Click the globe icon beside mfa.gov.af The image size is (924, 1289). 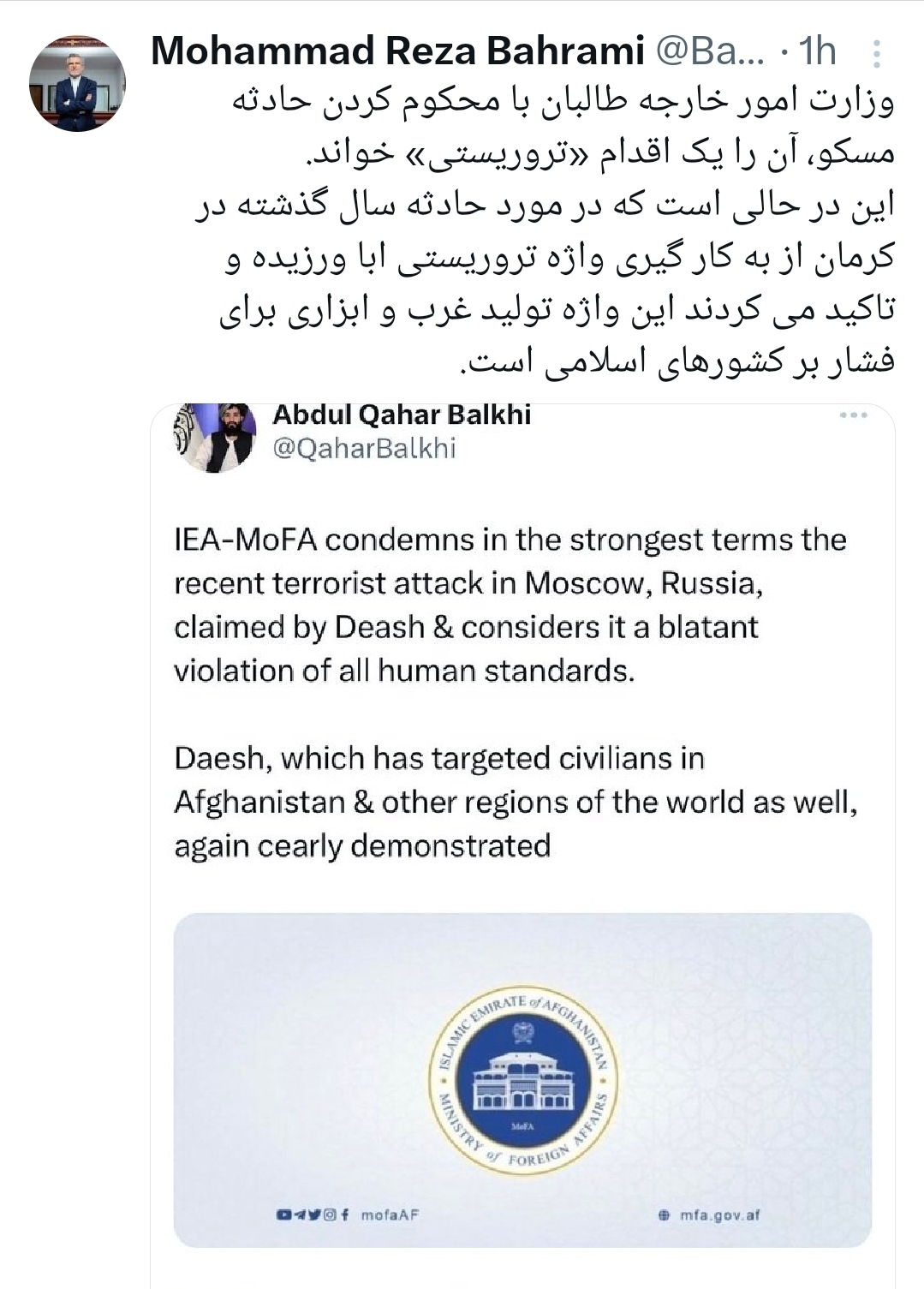click(664, 1214)
